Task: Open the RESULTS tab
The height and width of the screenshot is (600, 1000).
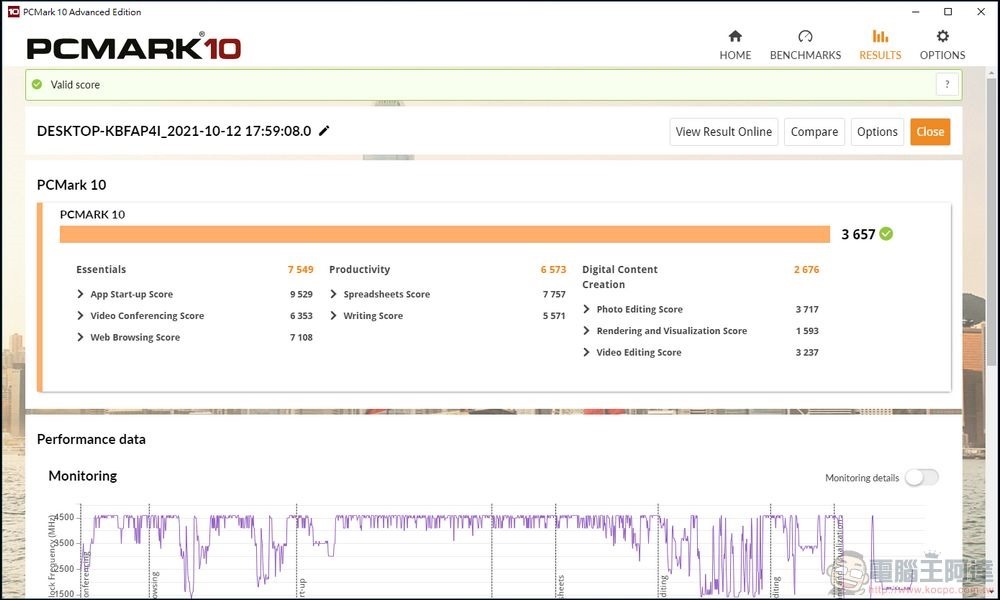Action: (880, 45)
